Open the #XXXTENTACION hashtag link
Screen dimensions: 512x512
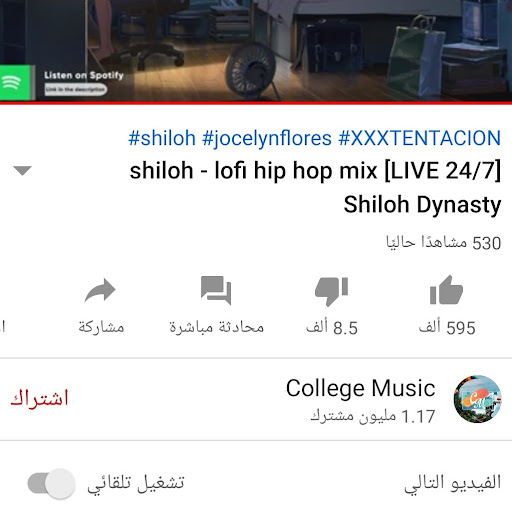tap(419, 138)
